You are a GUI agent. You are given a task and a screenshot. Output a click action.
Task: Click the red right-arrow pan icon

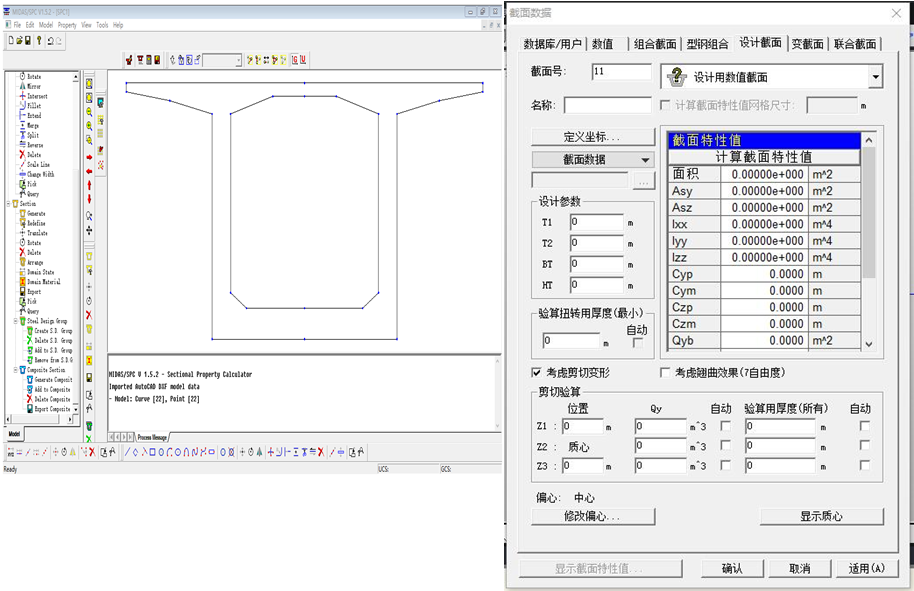pos(89,157)
